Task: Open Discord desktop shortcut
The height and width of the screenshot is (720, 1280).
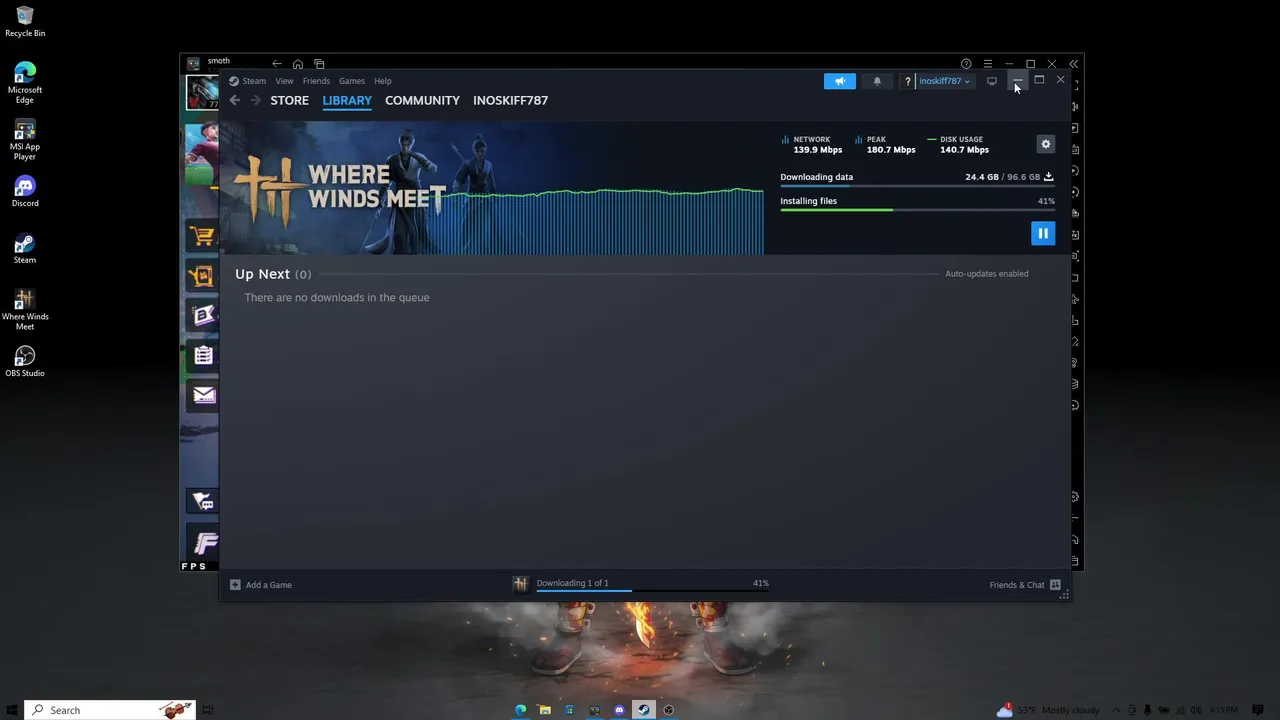Action: [25, 191]
